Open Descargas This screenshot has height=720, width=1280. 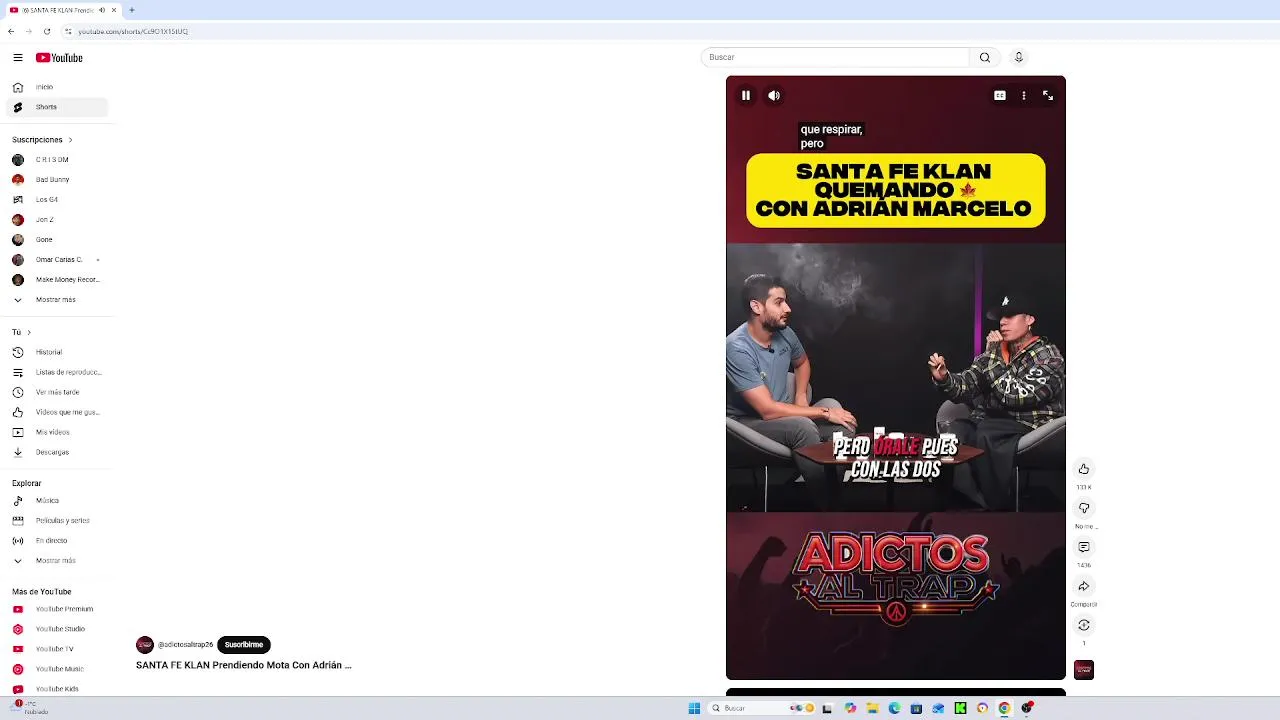click(x=58, y=453)
